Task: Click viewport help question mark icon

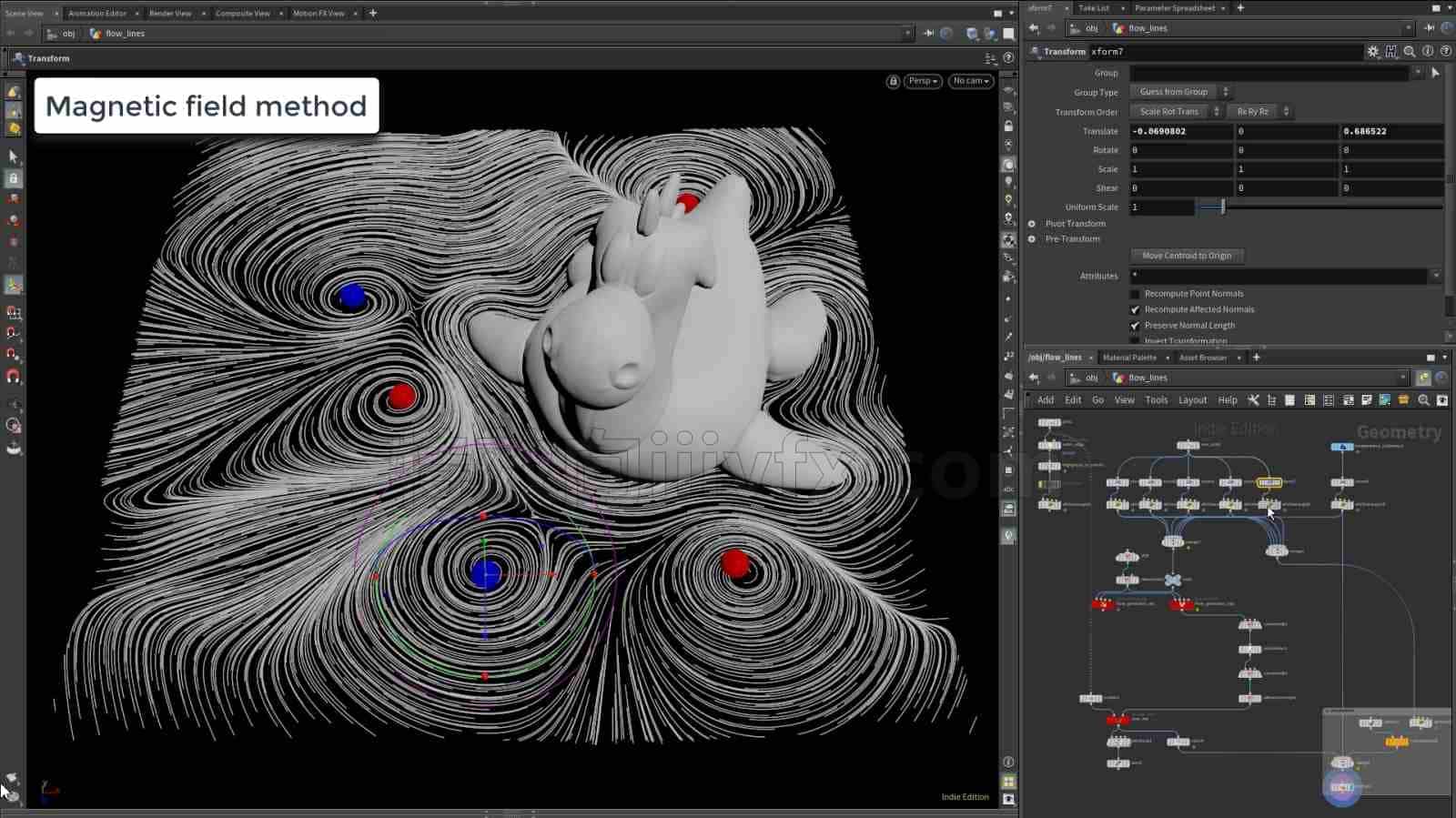Action: [x=1008, y=58]
